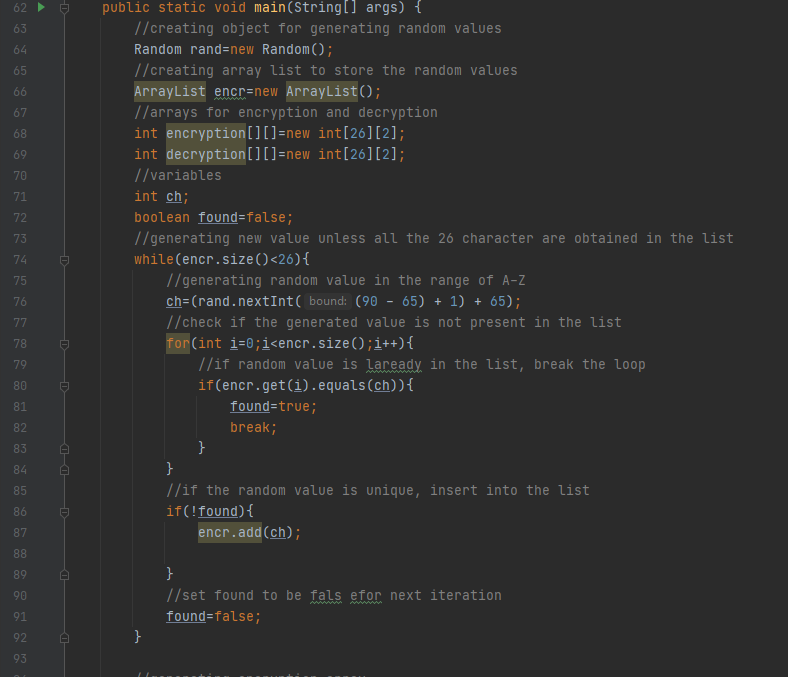Run main method via green gutter arrow
Viewport: 788px width, 677px height.
(42, 8)
